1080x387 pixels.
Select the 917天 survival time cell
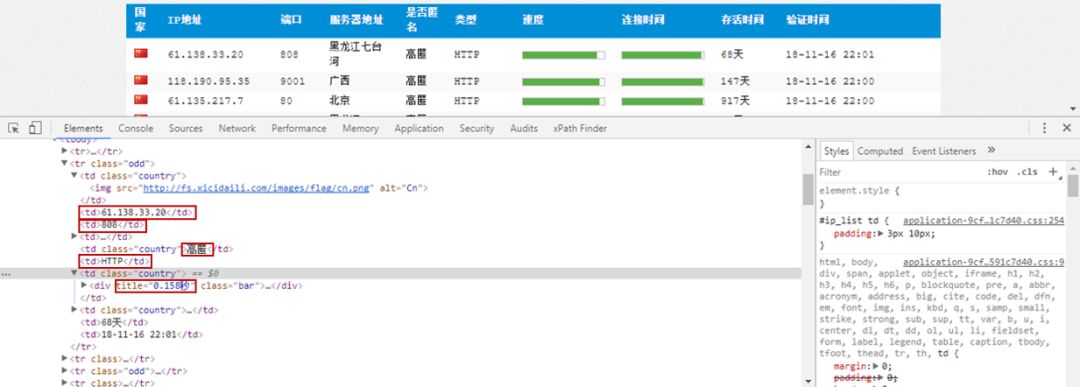[735, 101]
